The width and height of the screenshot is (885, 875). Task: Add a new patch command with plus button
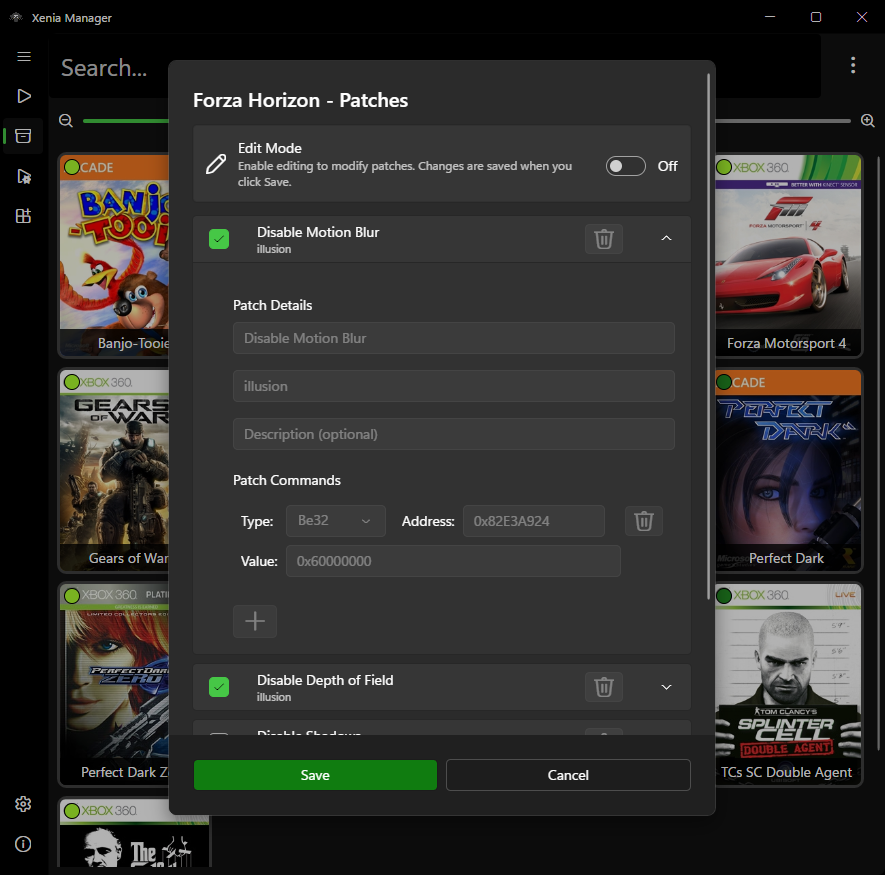point(255,621)
